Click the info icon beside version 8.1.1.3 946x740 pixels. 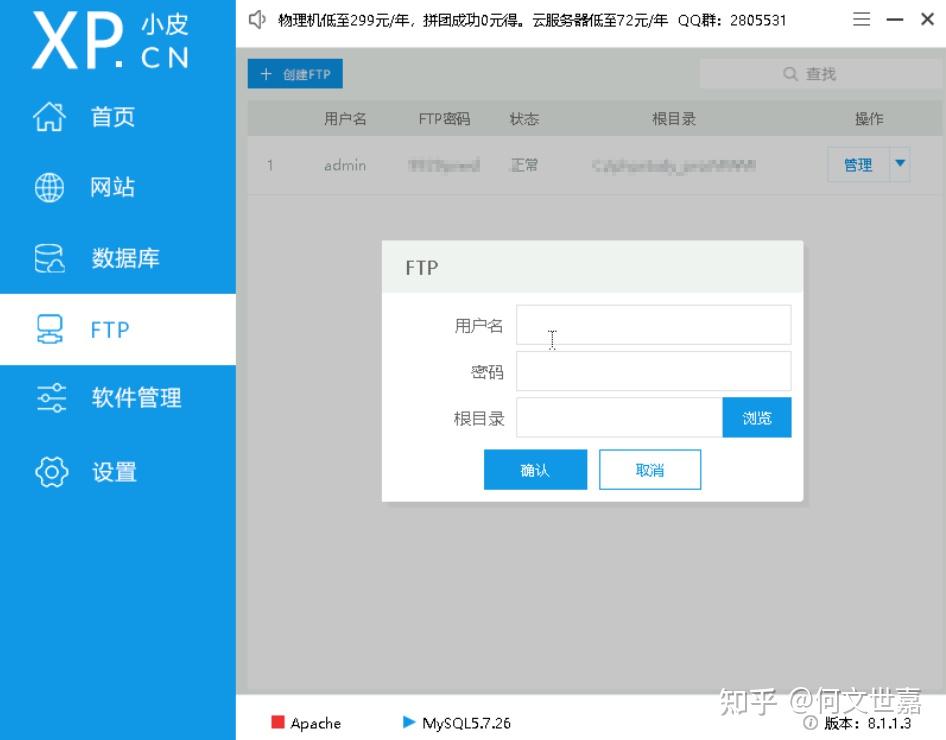click(x=808, y=725)
